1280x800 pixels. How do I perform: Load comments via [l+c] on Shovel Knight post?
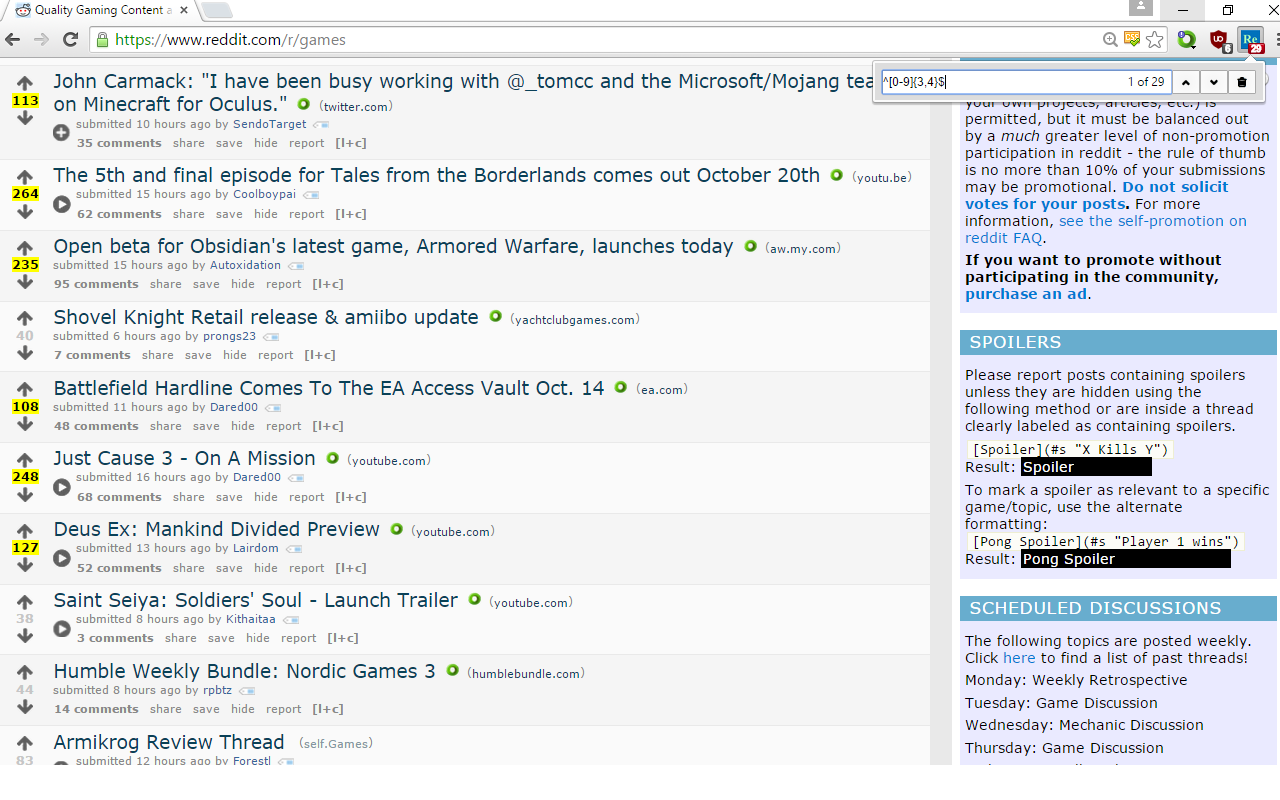(x=320, y=355)
